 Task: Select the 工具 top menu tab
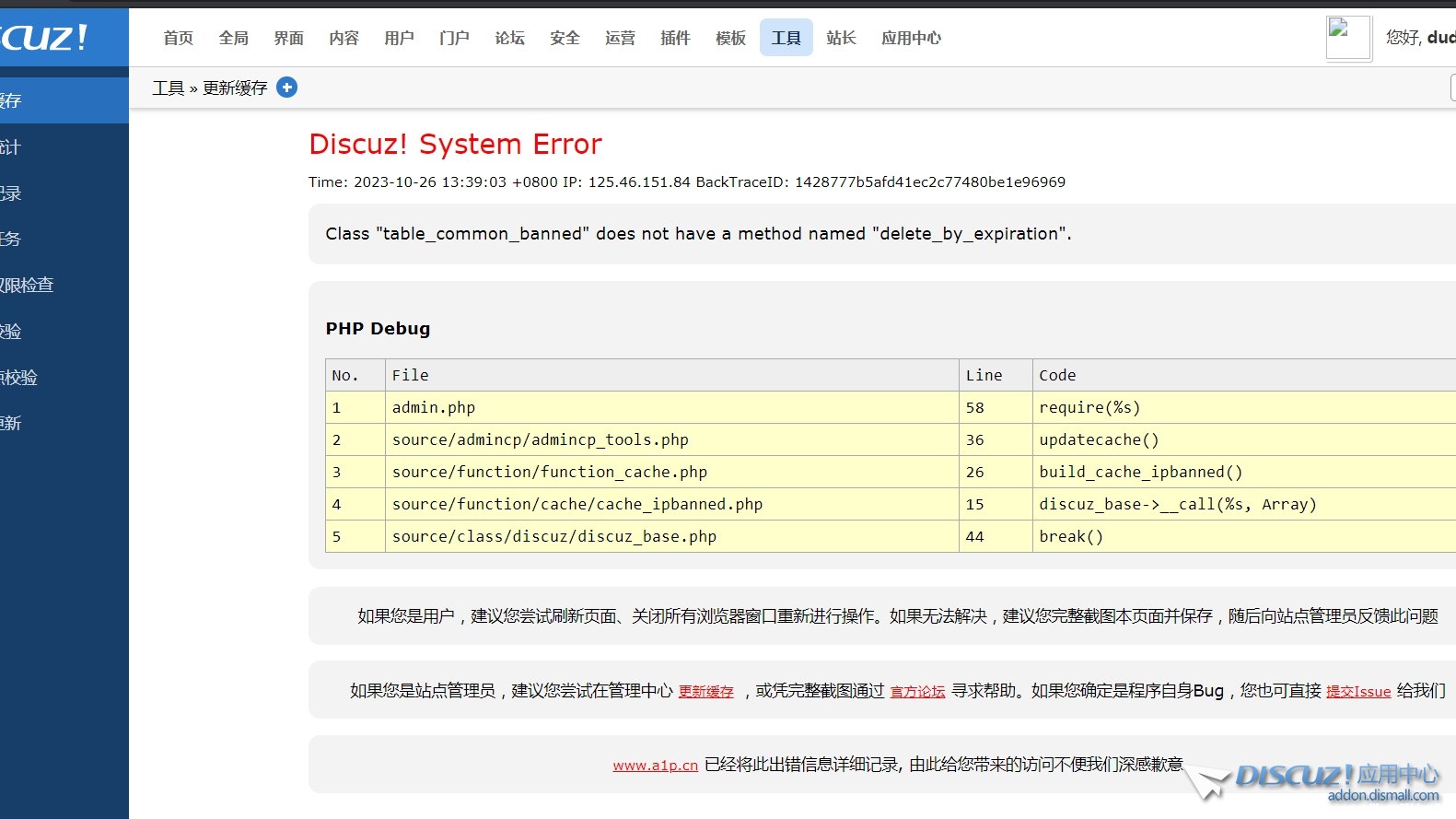[x=786, y=38]
